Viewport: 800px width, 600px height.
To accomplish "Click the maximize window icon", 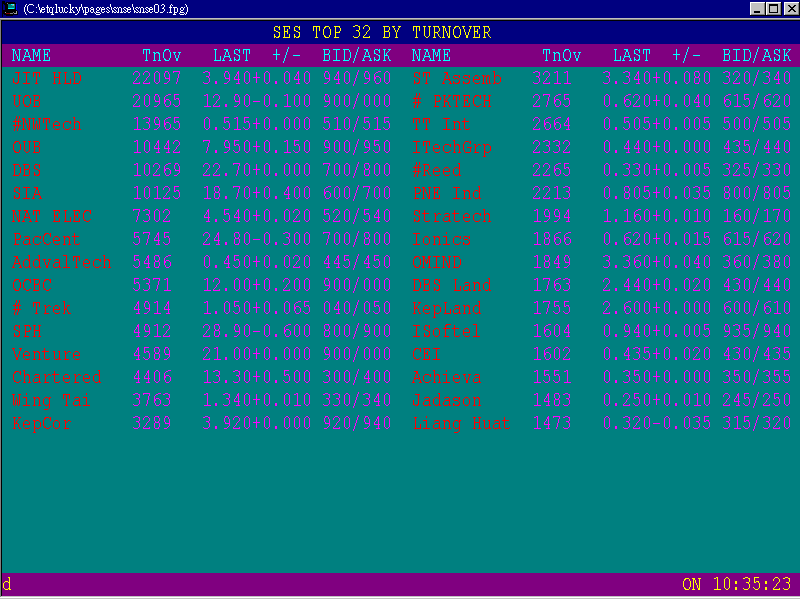I will (771, 8).
